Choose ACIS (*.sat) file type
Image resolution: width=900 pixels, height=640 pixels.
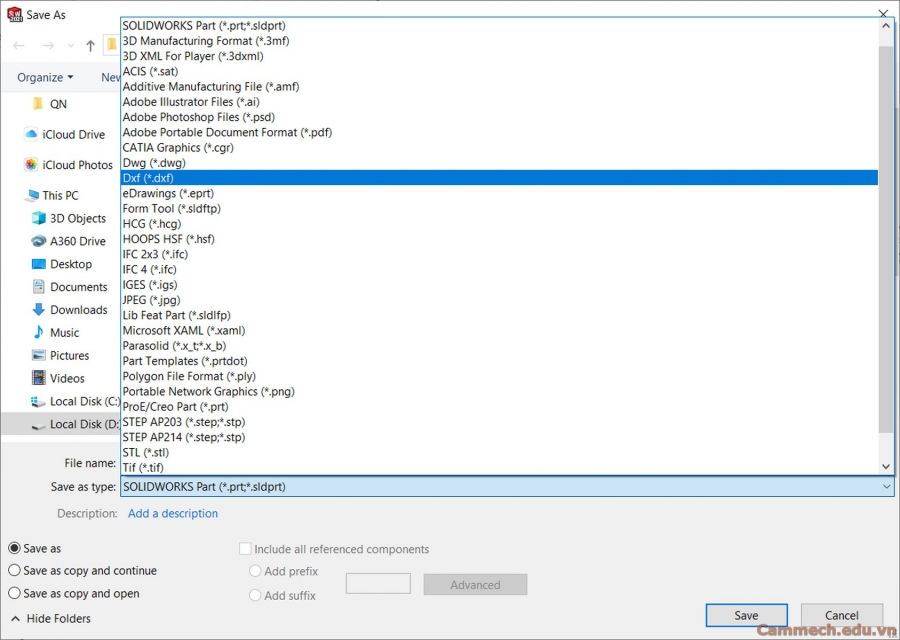[499, 71]
